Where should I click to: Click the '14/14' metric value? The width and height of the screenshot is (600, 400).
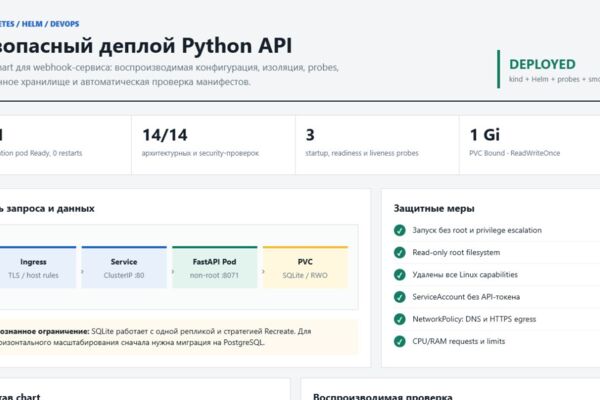click(x=165, y=135)
